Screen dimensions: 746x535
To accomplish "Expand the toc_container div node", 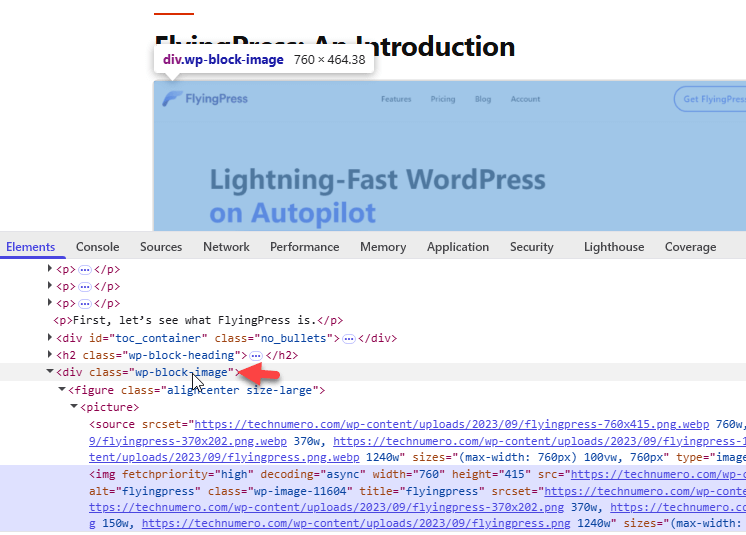I will pos(49,338).
